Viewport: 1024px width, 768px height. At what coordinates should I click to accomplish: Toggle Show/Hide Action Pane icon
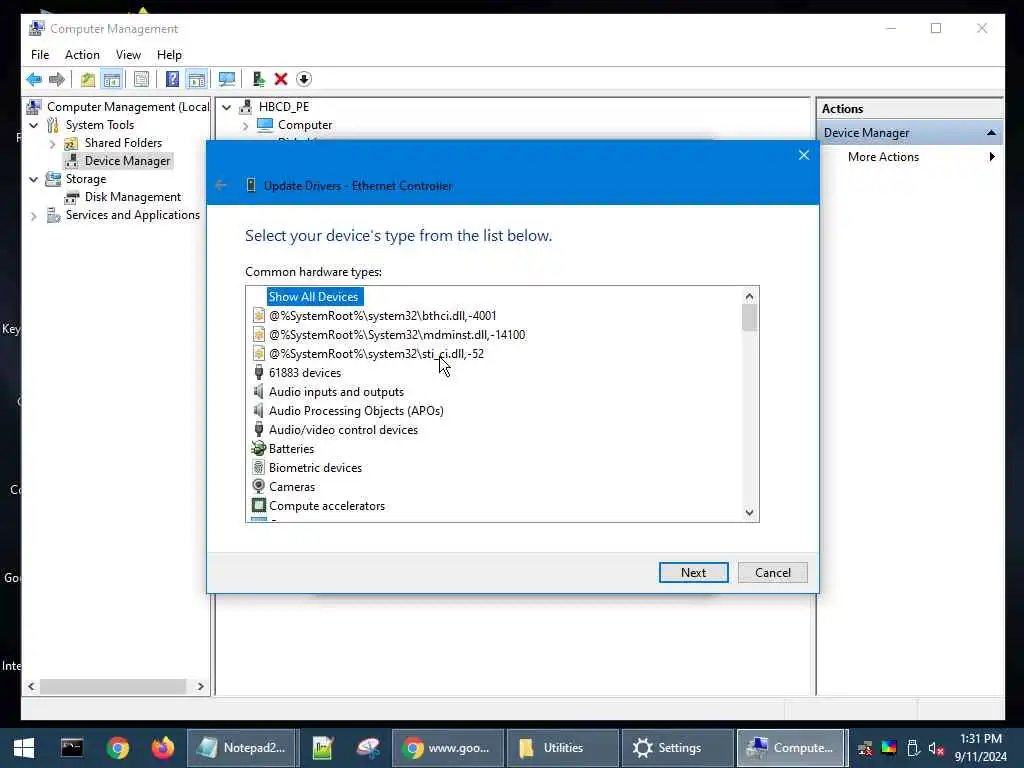[x=197, y=80]
